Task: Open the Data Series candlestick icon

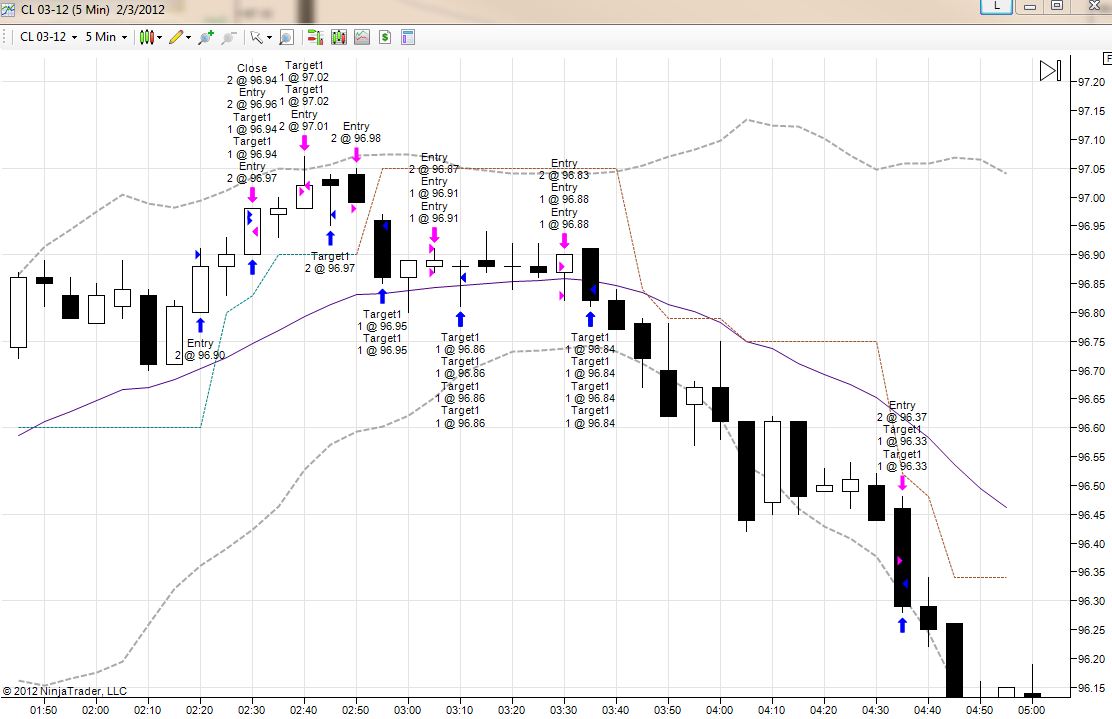Action: click(x=339, y=37)
